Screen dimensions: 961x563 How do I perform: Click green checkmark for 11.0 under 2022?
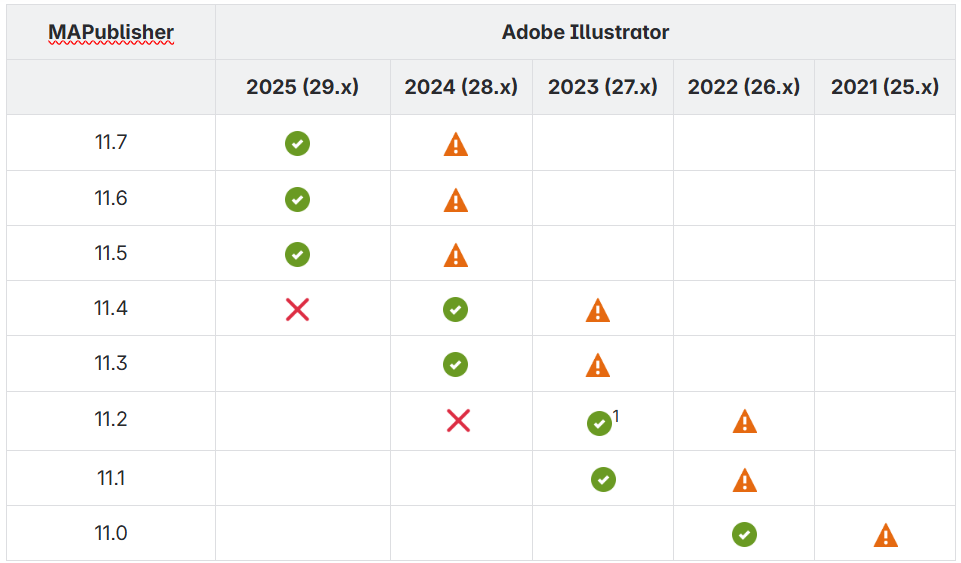pyautogui.click(x=744, y=534)
